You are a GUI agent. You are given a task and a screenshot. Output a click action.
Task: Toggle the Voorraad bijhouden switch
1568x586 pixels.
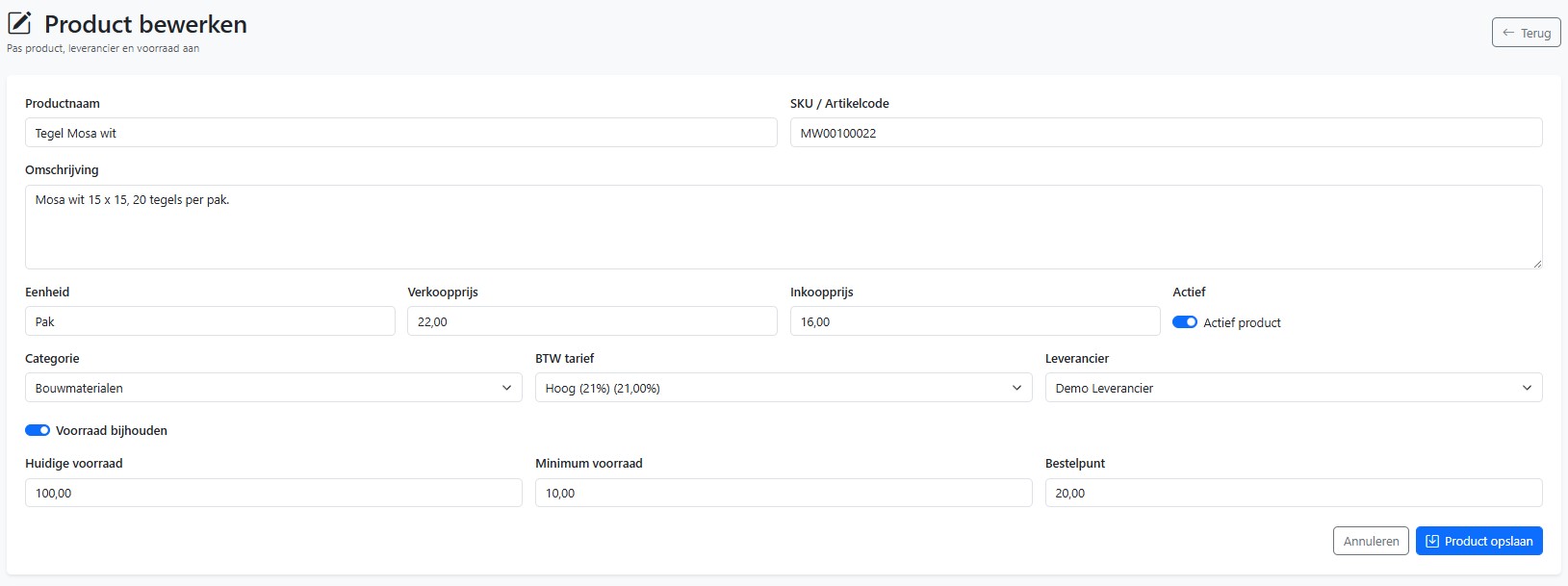(x=38, y=430)
